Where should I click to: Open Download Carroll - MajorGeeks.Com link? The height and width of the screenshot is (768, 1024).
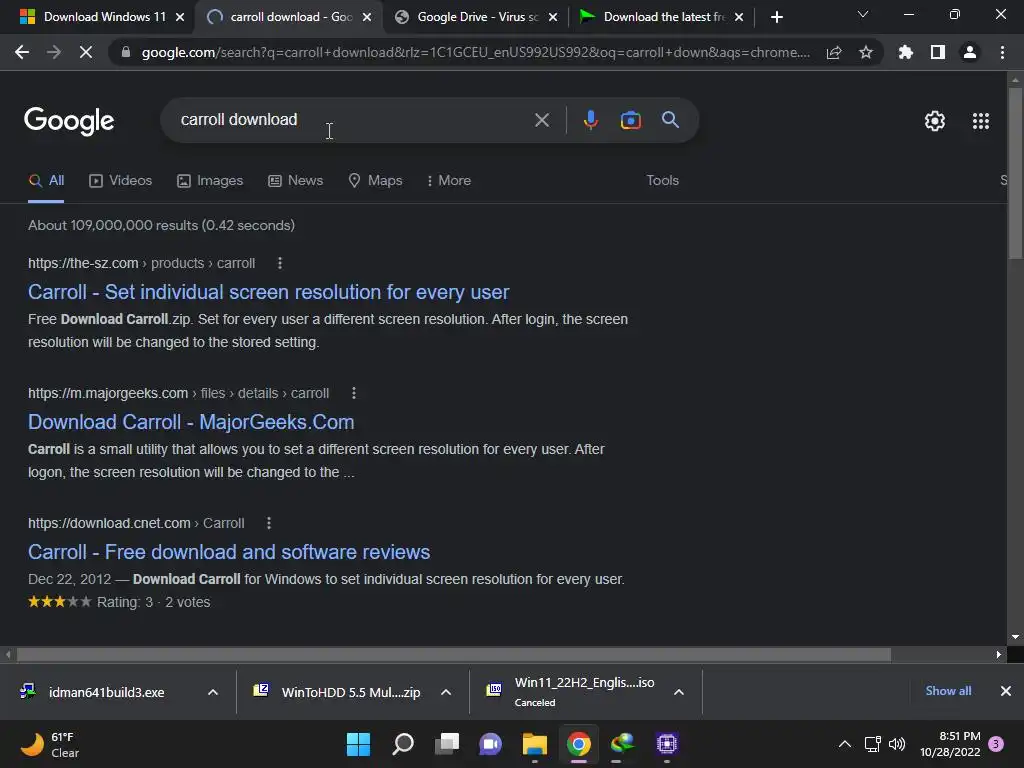(191, 422)
